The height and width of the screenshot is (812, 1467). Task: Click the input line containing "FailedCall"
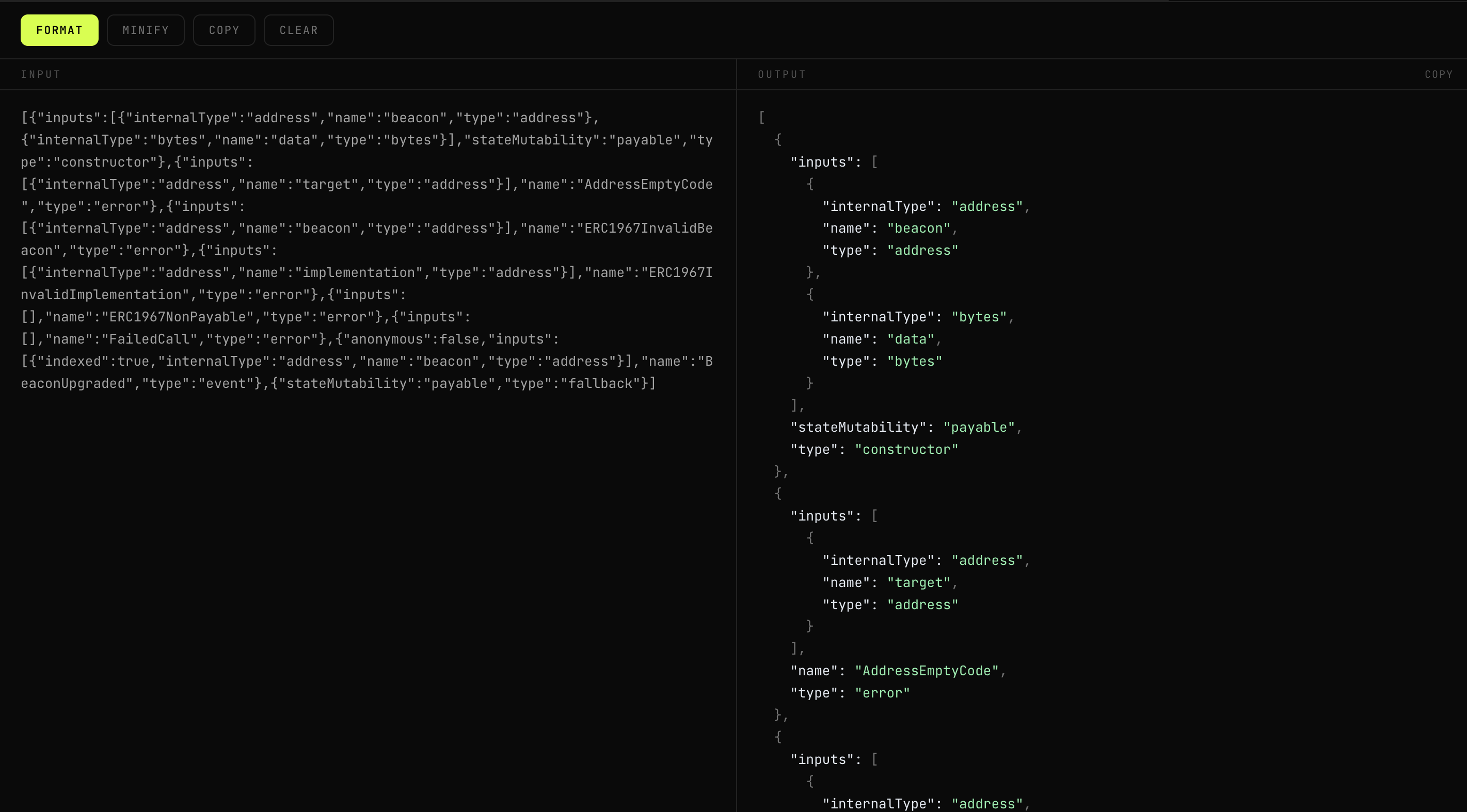(x=290, y=339)
